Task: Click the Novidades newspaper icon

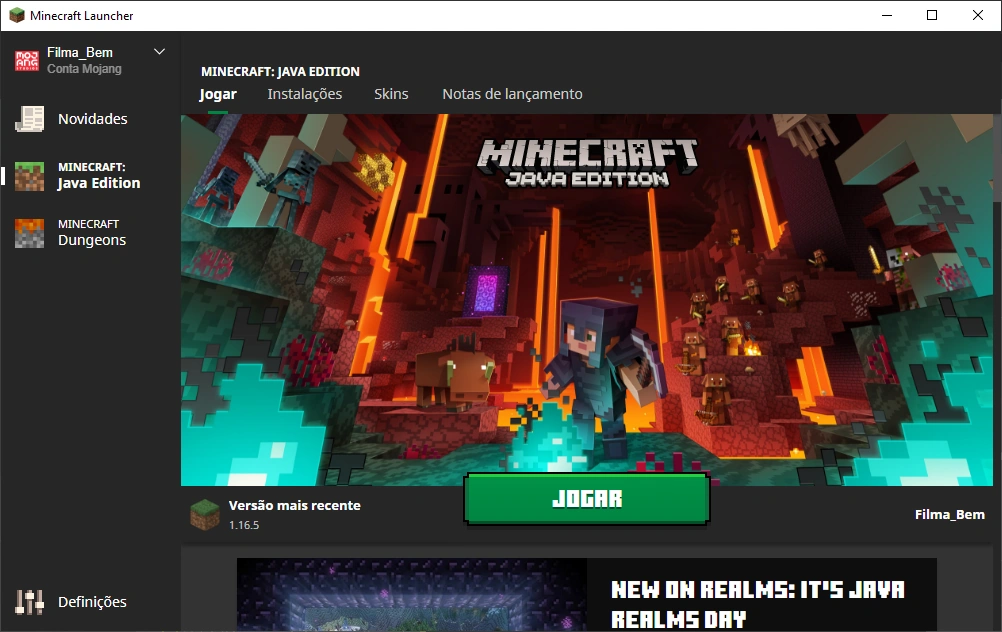Action: coord(29,119)
